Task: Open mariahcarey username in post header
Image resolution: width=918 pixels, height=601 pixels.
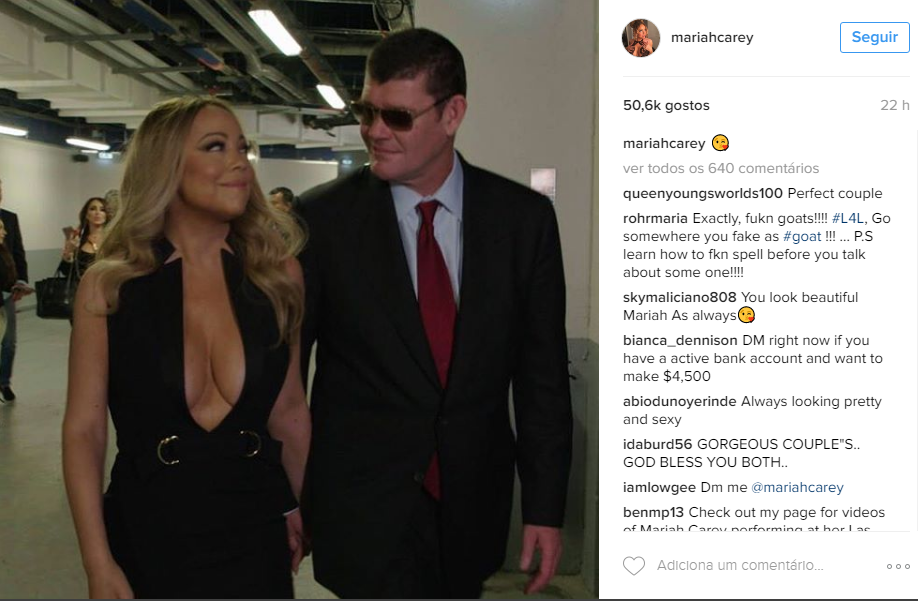Action: pos(712,37)
